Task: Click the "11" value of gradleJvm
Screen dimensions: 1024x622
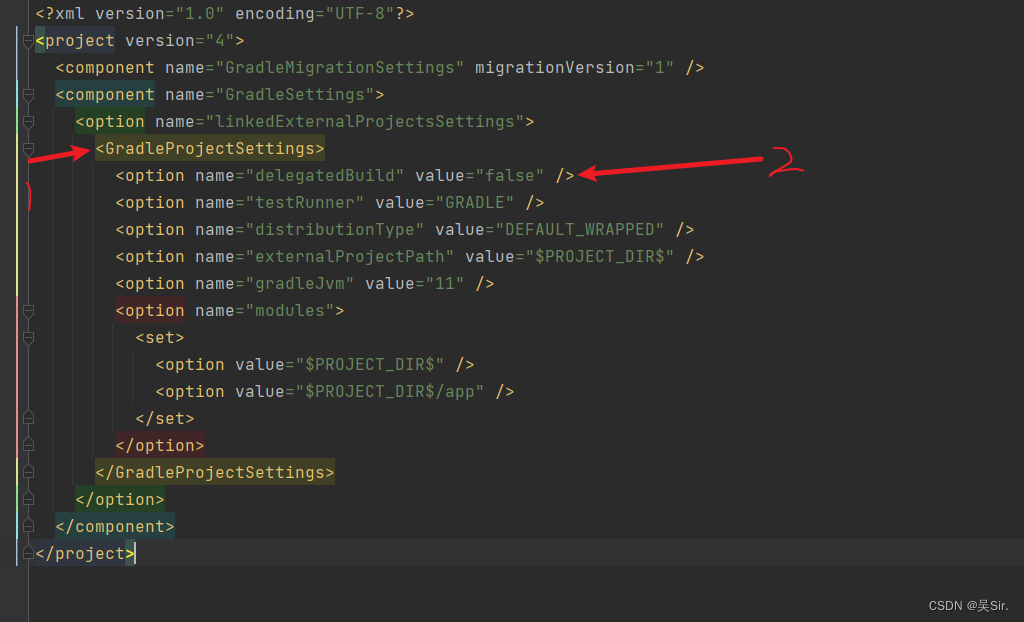Action: click(x=445, y=284)
